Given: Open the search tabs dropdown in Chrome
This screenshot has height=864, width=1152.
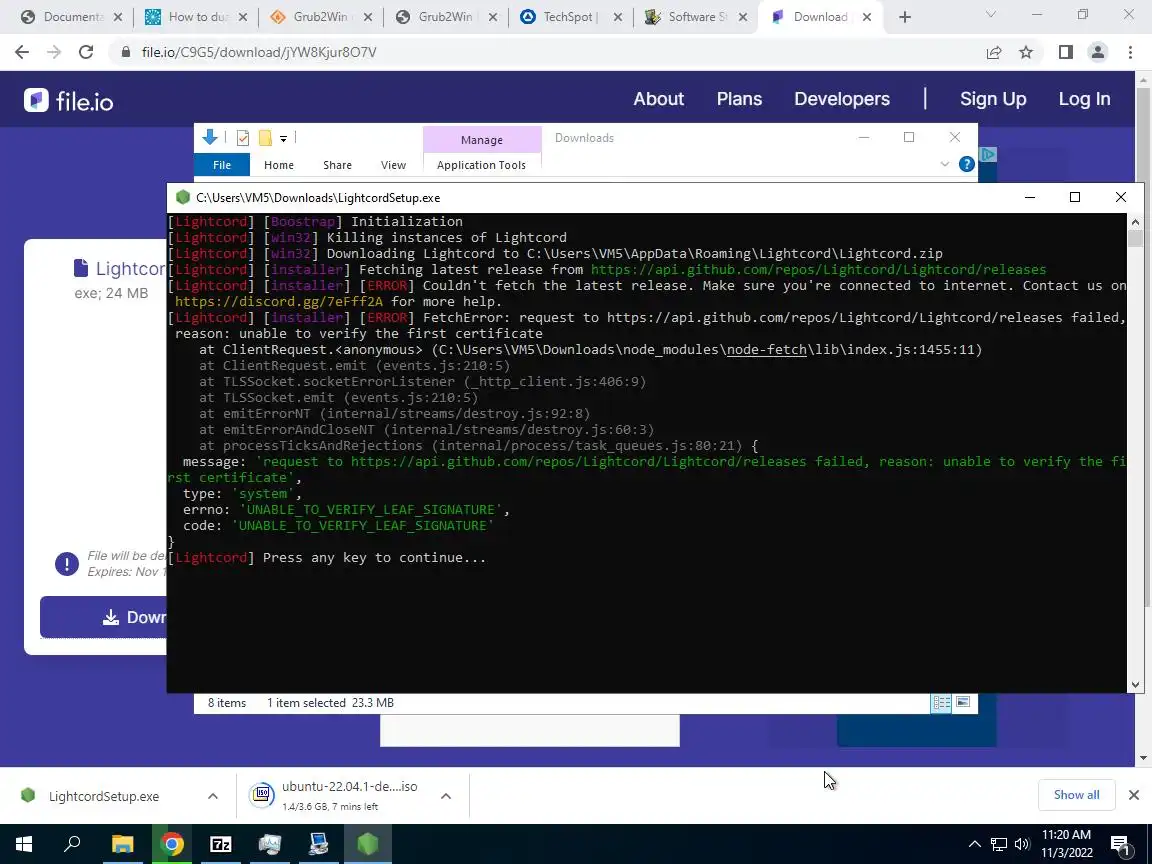Looking at the screenshot, I should 990,15.
